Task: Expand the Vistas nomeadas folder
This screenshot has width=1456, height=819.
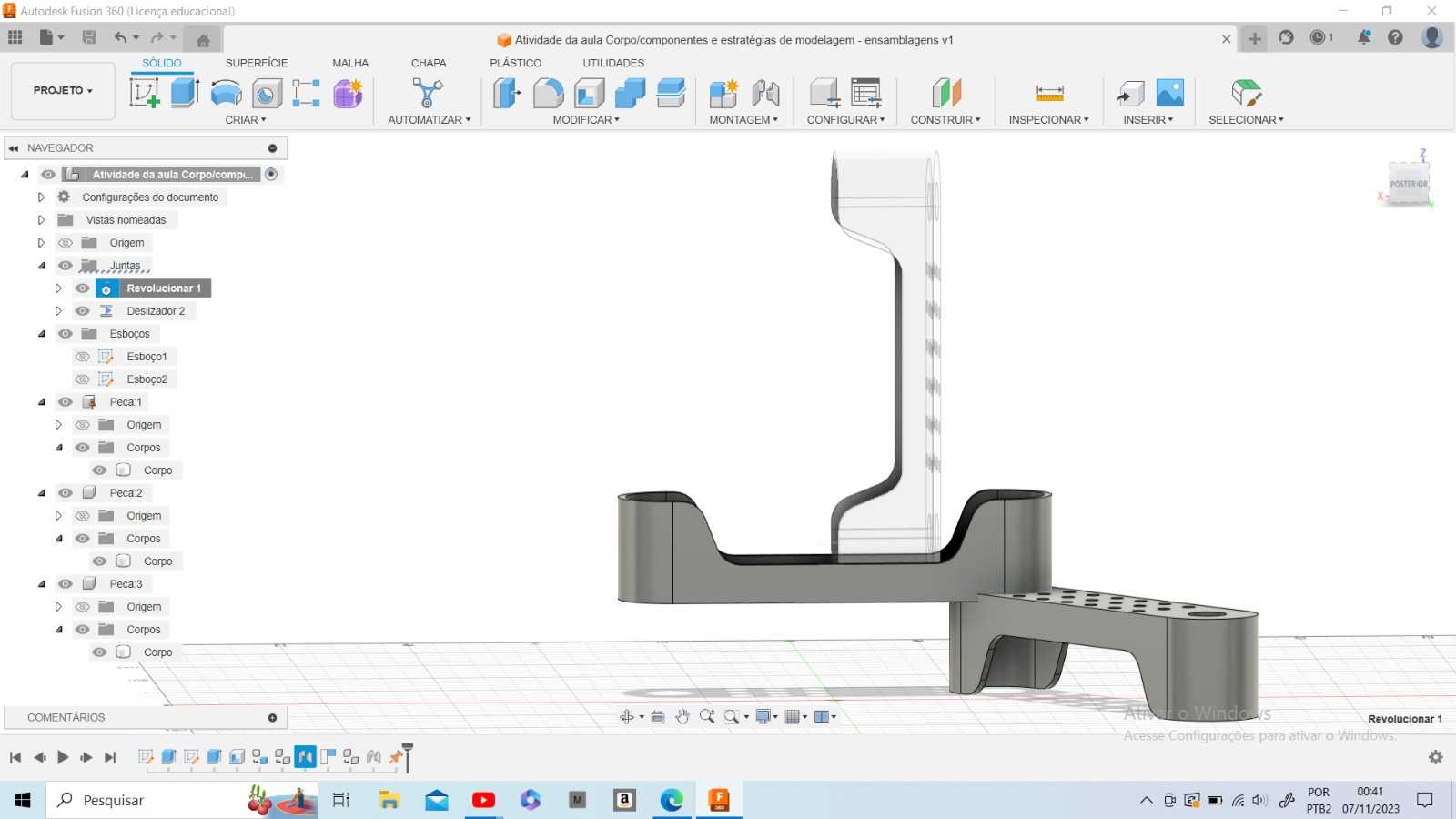Action: (x=41, y=219)
